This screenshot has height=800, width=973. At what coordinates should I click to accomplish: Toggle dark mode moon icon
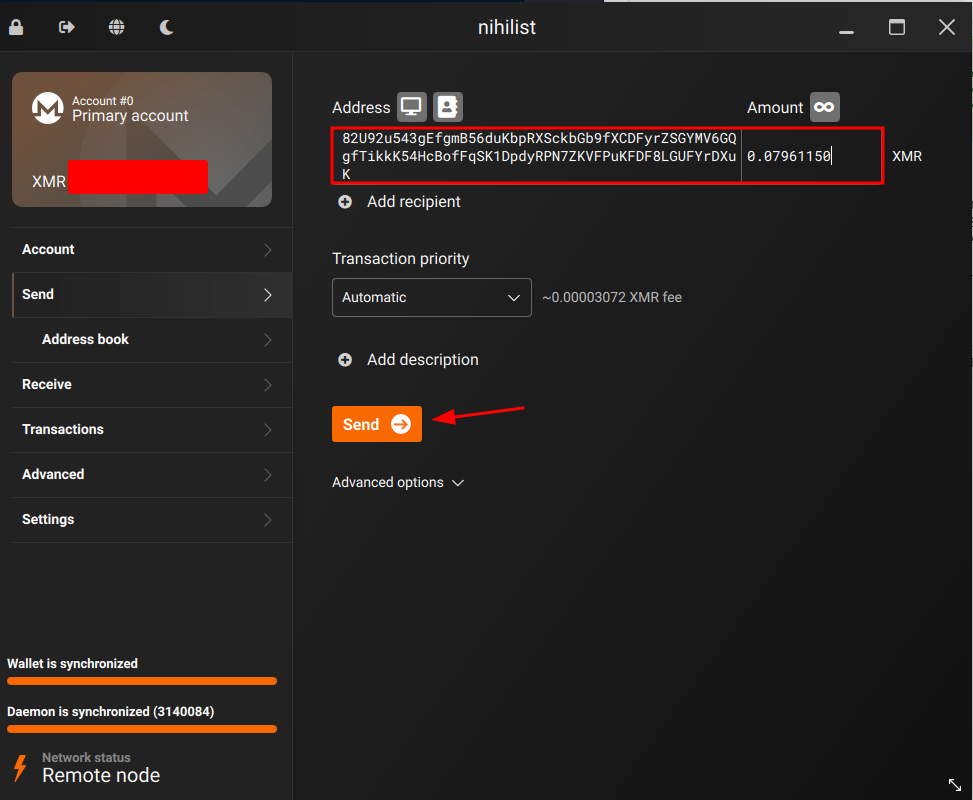[x=166, y=27]
